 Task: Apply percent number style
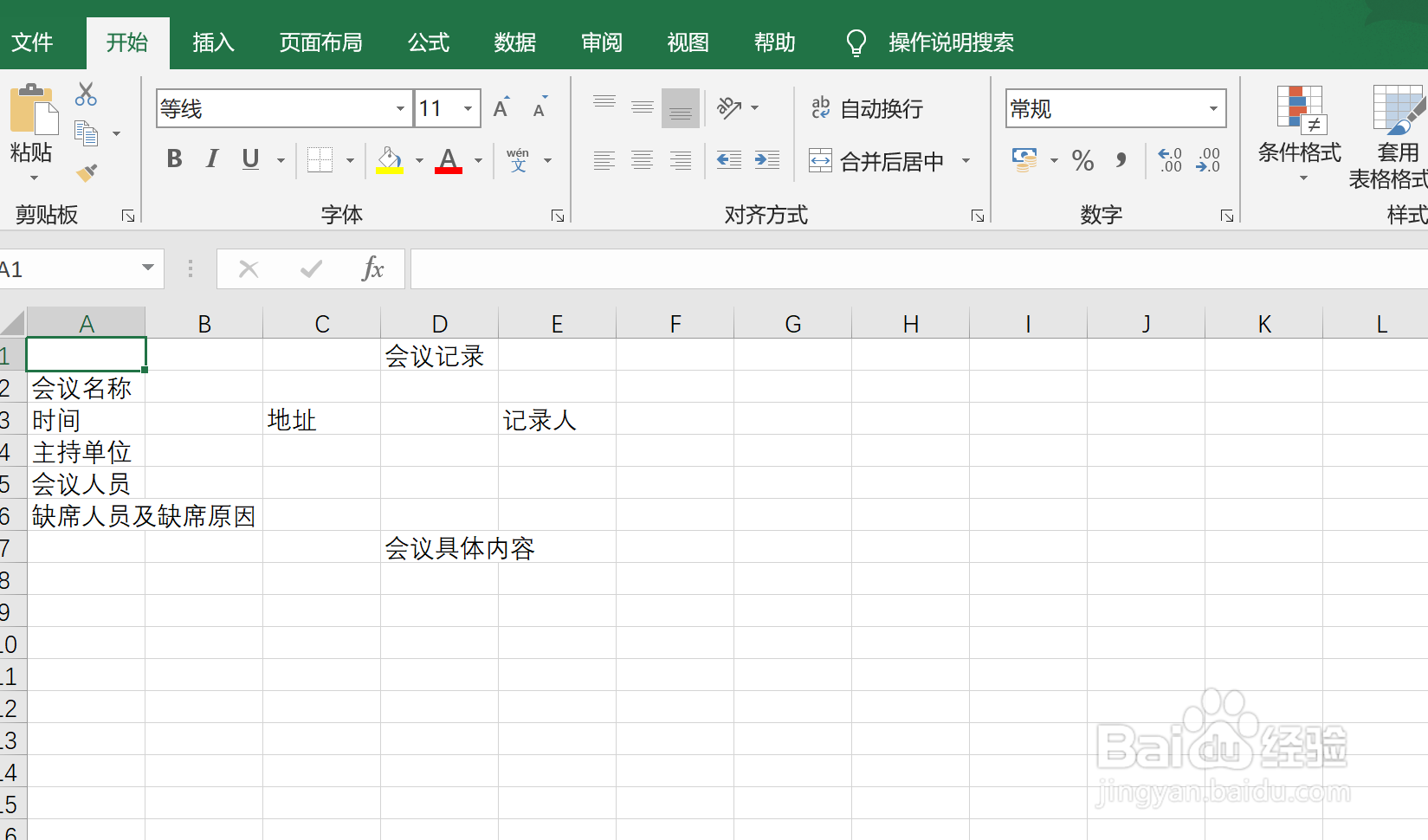click(x=1082, y=161)
